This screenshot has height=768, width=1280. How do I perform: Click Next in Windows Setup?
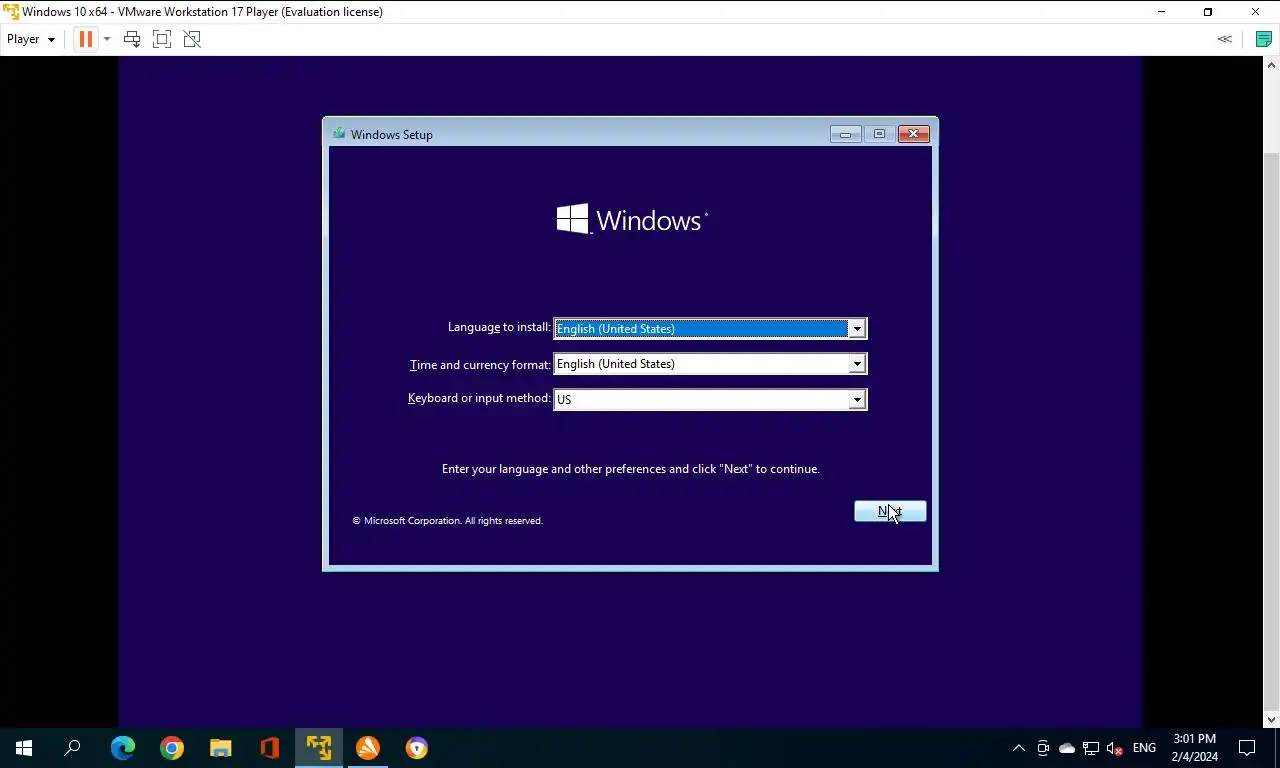[x=890, y=511]
